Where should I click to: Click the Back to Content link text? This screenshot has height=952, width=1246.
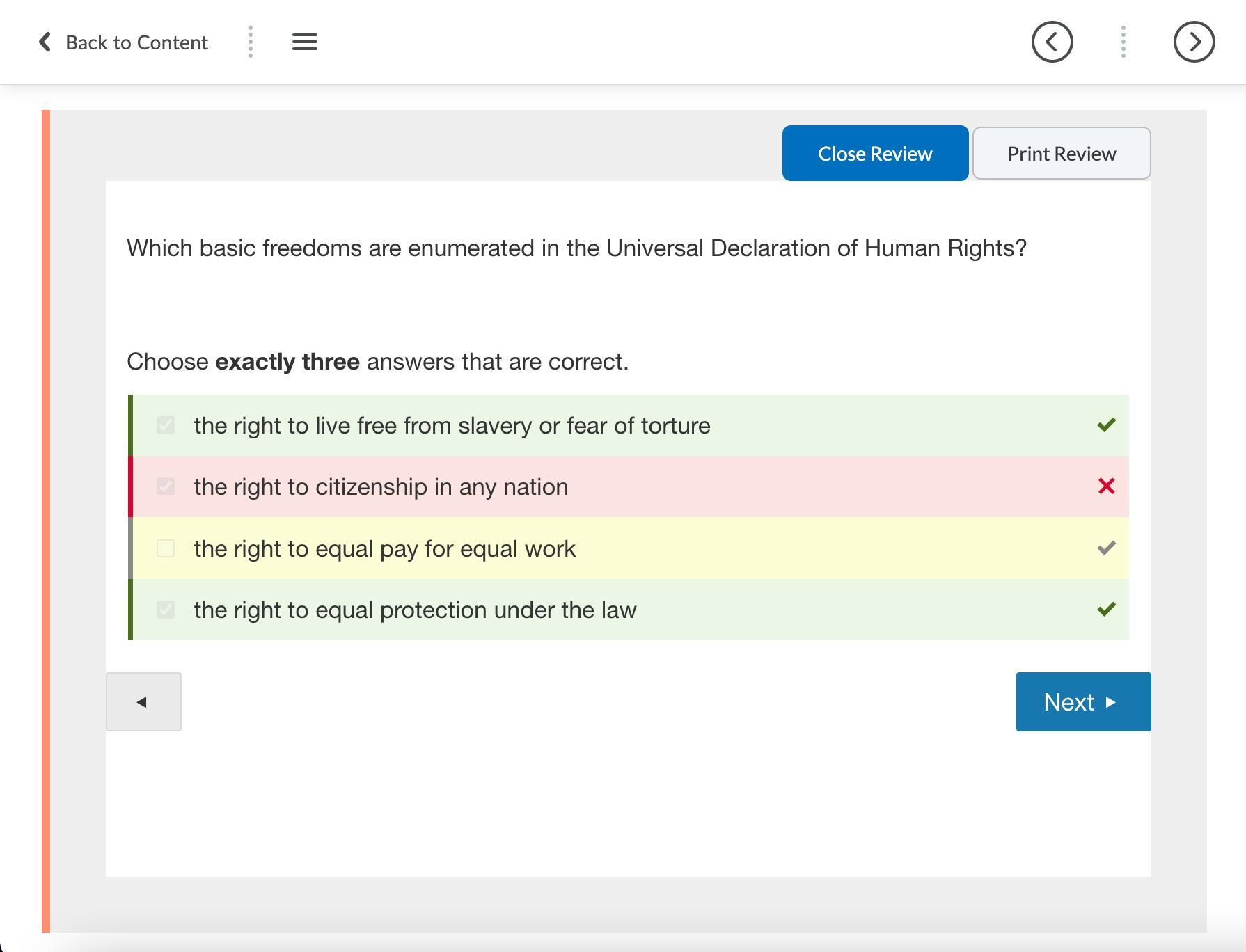[136, 42]
